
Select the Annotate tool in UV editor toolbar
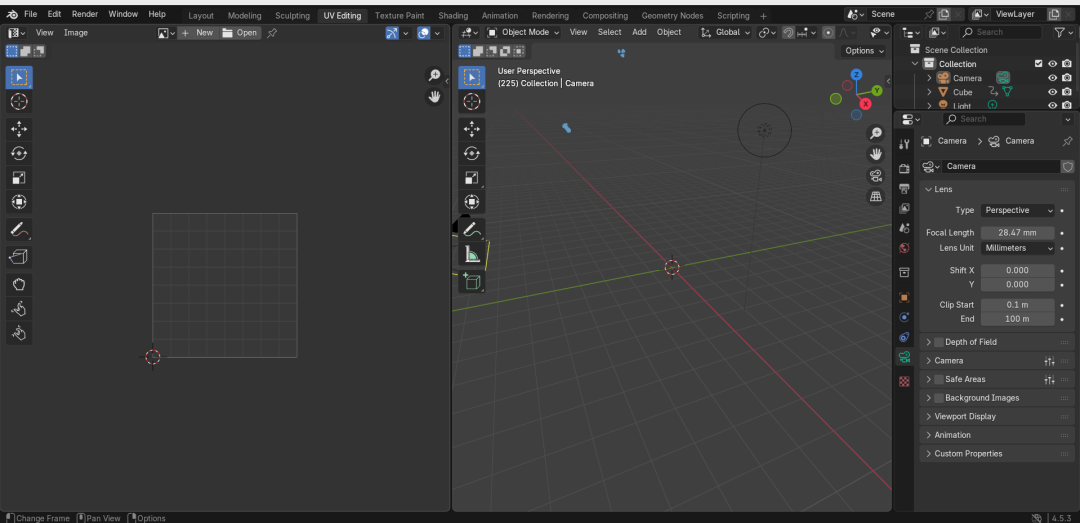point(19,229)
